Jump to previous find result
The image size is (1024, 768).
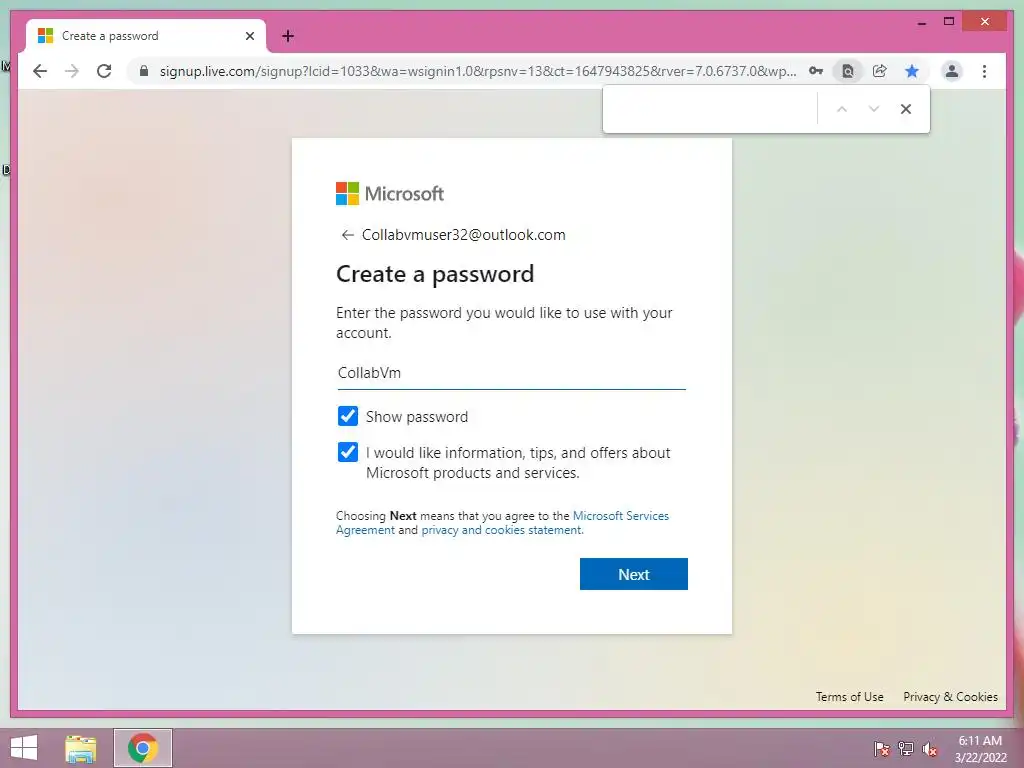click(x=842, y=109)
